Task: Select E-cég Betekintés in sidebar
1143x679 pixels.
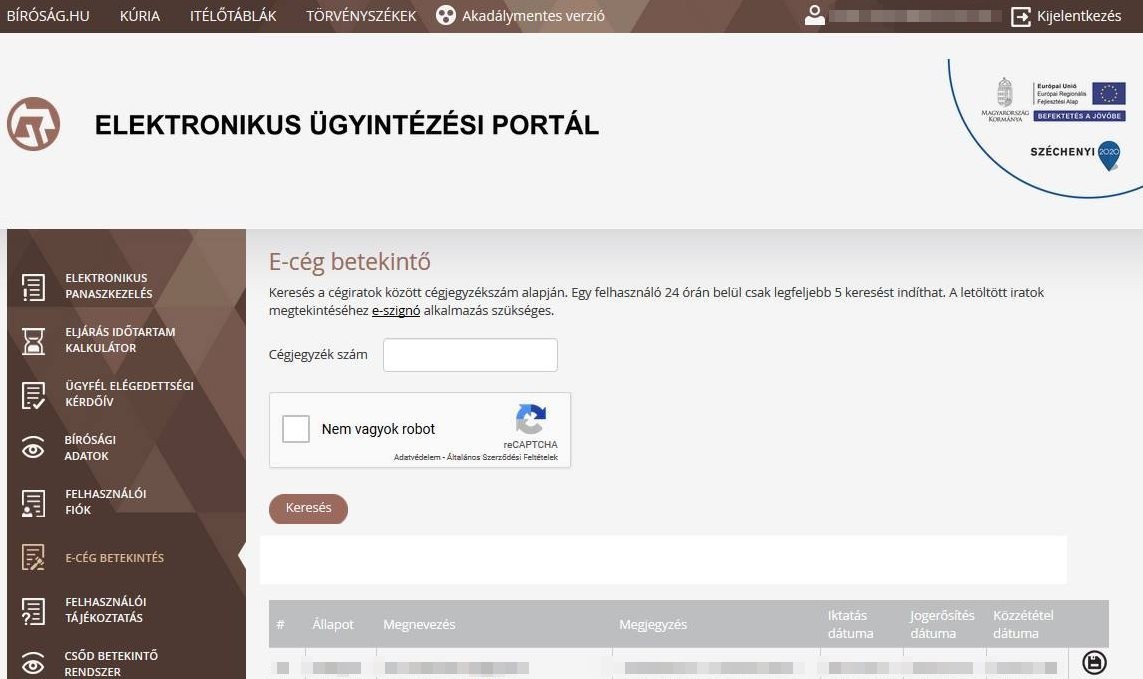Action: point(114,558)
